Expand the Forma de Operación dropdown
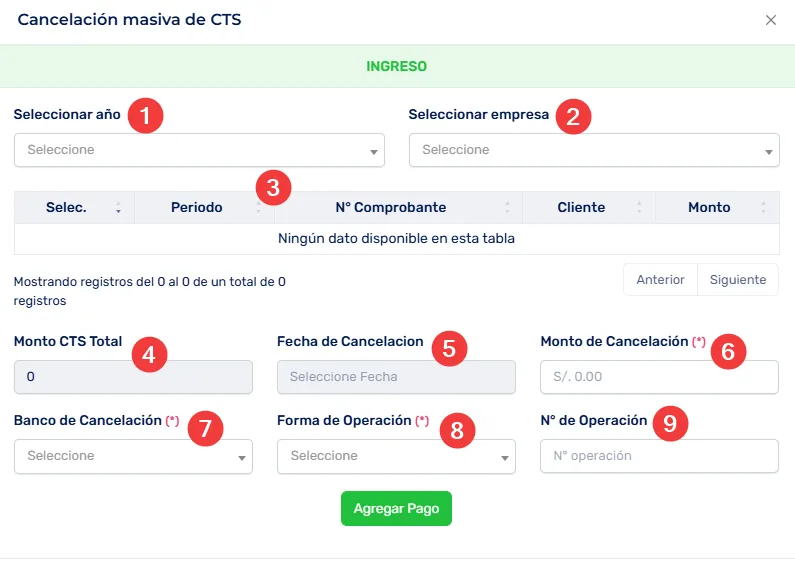 (396, 456)
